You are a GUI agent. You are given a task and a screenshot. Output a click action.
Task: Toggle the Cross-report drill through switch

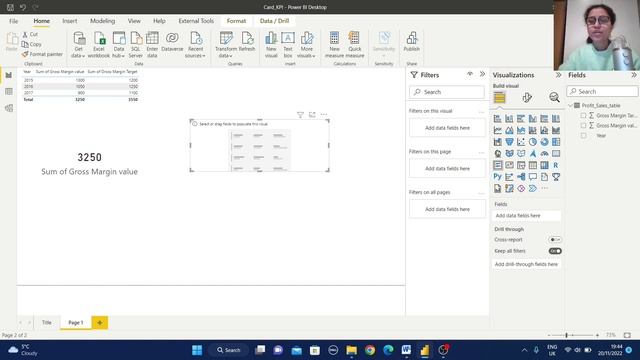[x=555, y=240]
